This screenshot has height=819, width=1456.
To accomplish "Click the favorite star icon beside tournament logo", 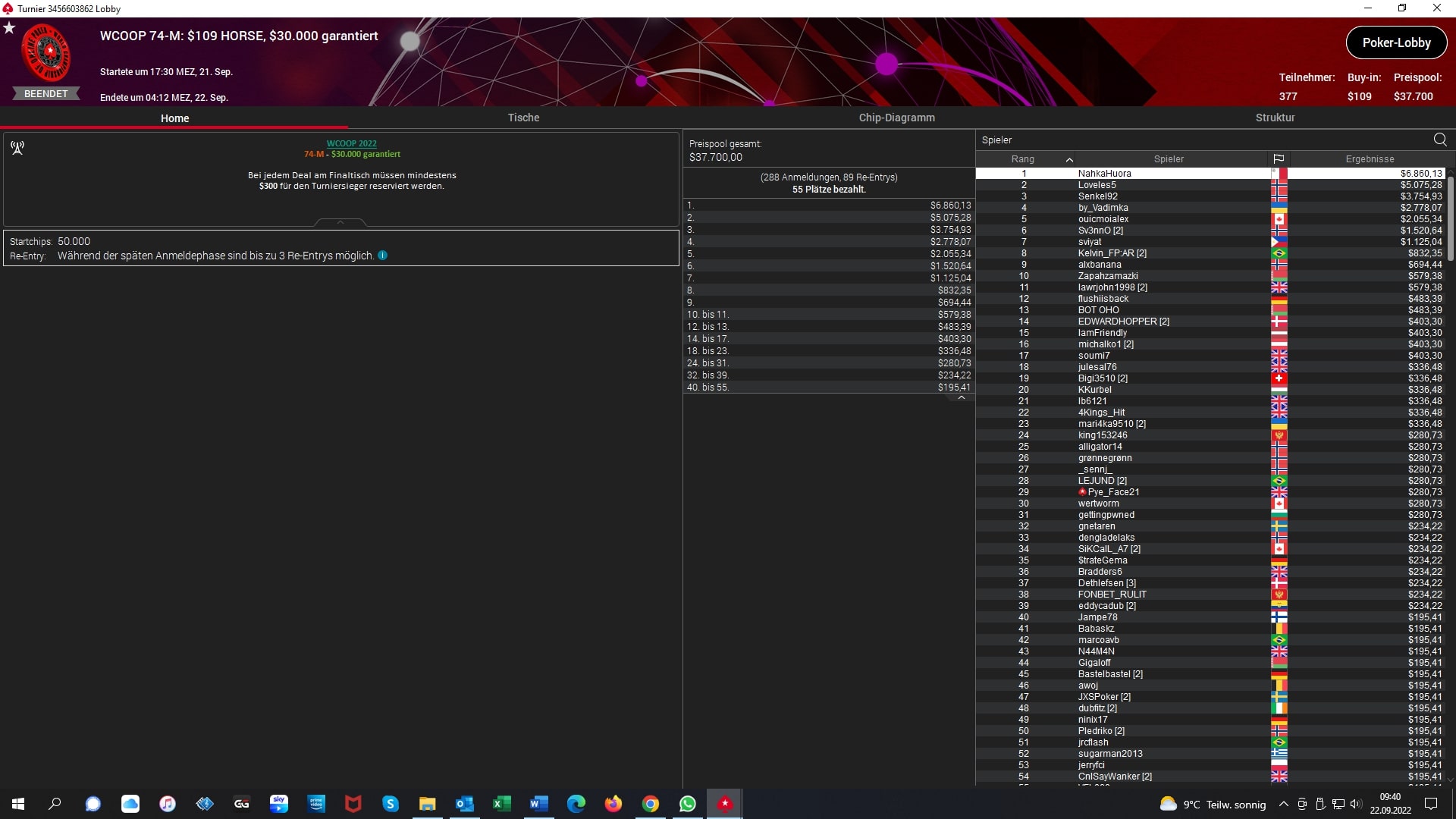I will (x=9, y=28).
